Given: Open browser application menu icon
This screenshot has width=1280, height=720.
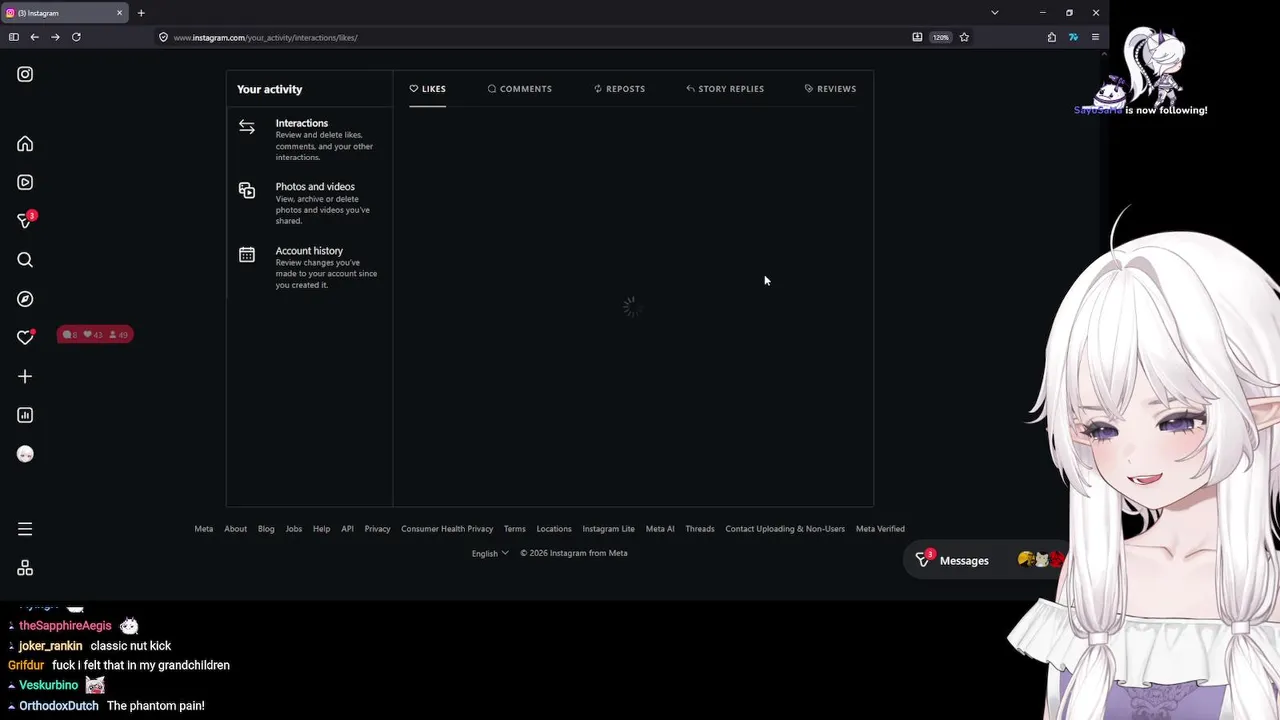Looking at the screenshot, I should 1095,37.
